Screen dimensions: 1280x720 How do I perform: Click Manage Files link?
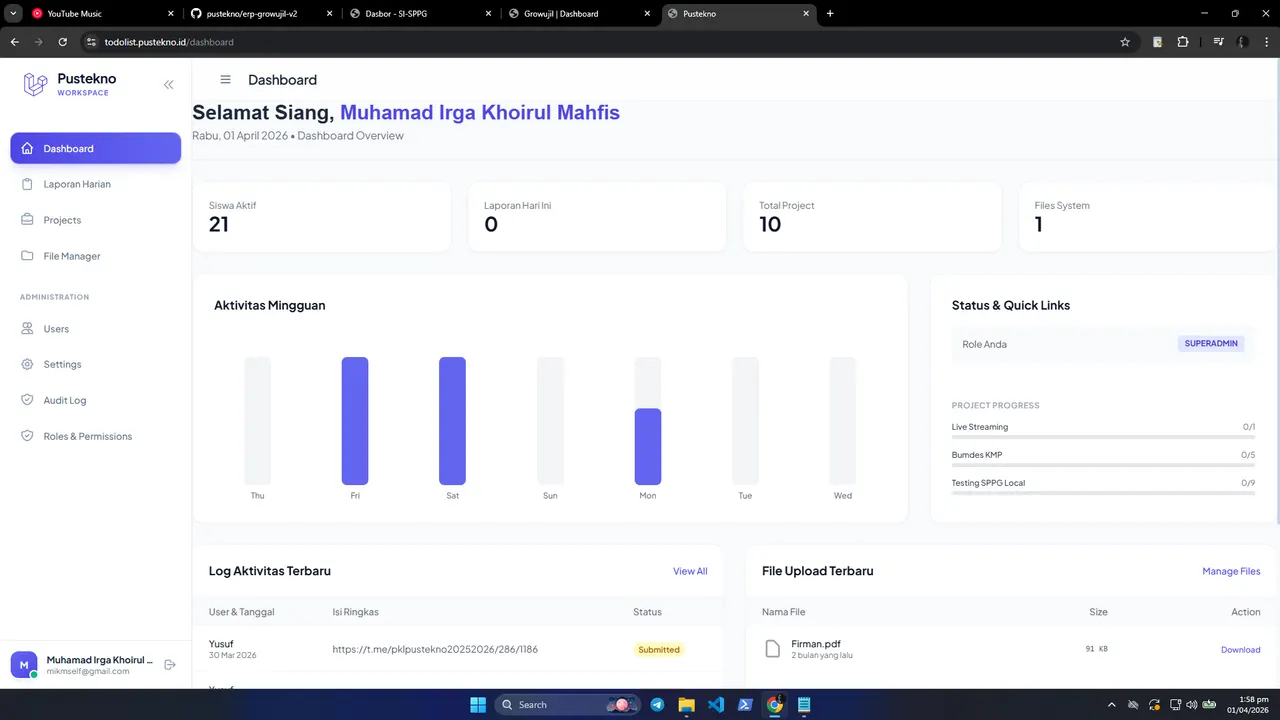(1231, 571)
